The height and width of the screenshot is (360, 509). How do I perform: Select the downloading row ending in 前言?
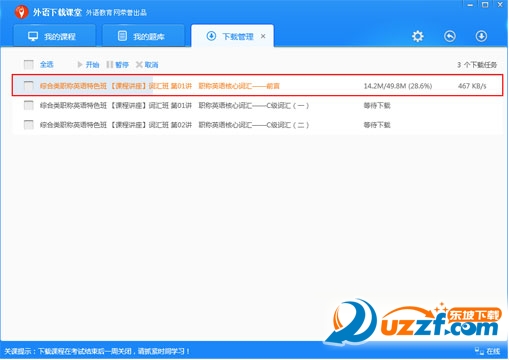click(257, 85)
